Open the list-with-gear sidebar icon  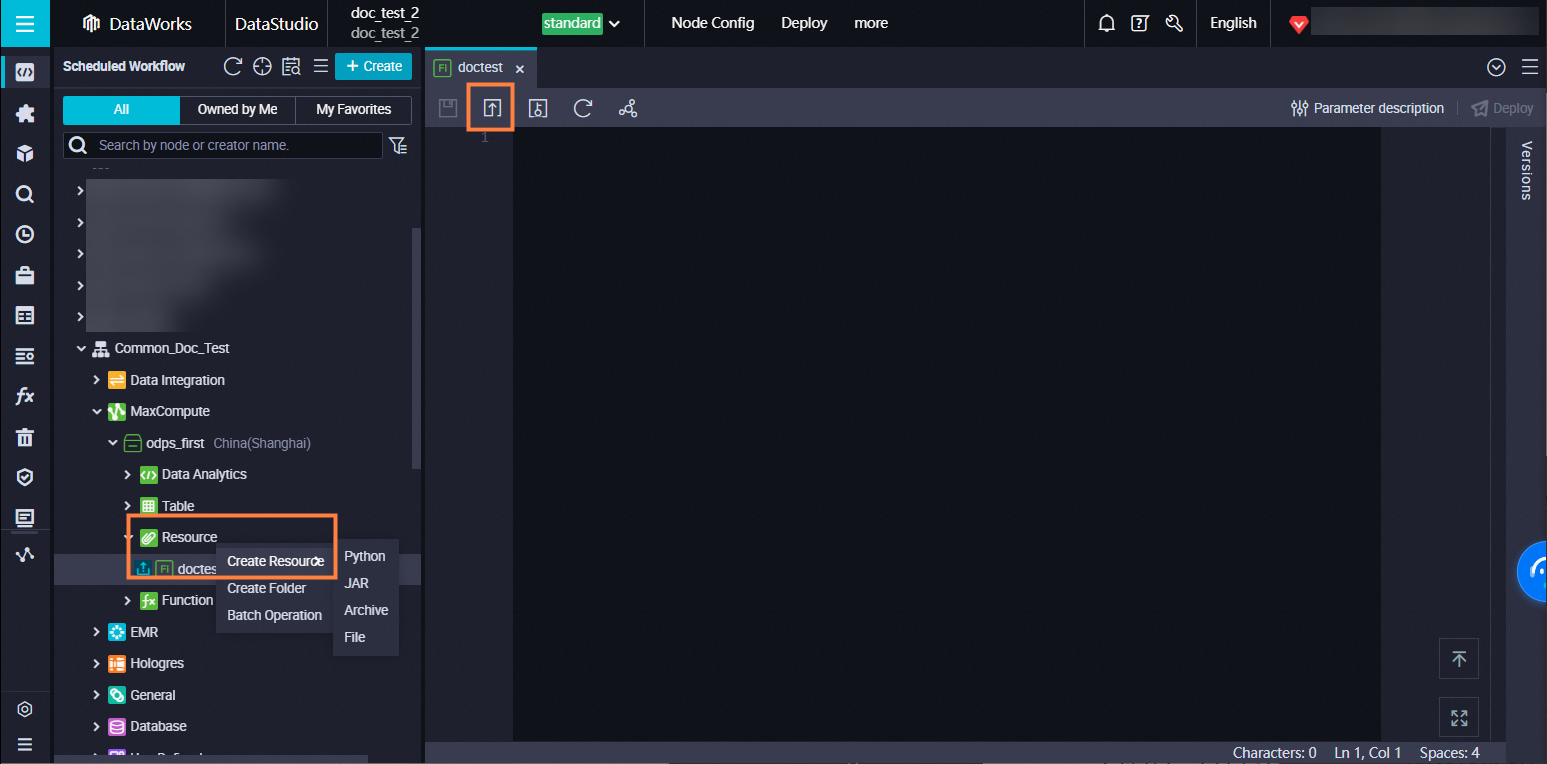click(x=25, y=356)
